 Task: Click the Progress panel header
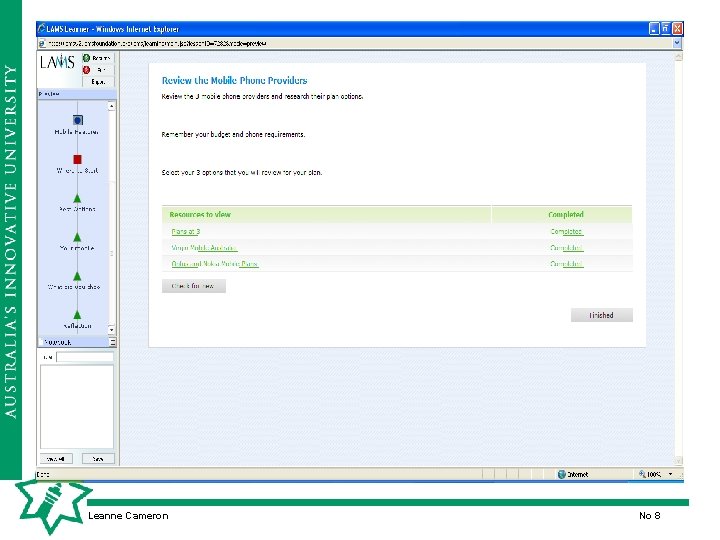coord(77,94)
